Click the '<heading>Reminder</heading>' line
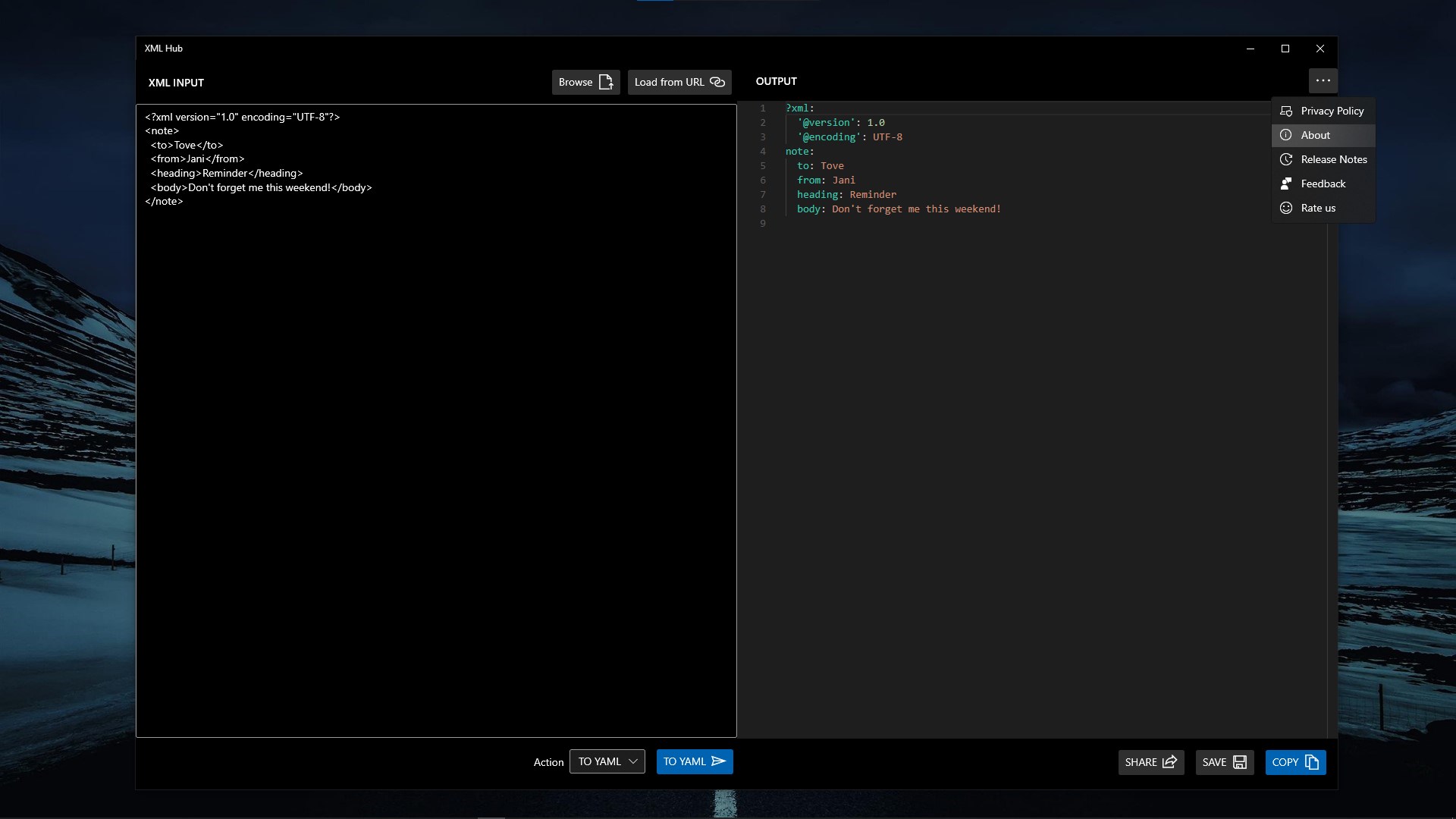Viewport: 1456px width, 819px height. (x=227, y=173)
